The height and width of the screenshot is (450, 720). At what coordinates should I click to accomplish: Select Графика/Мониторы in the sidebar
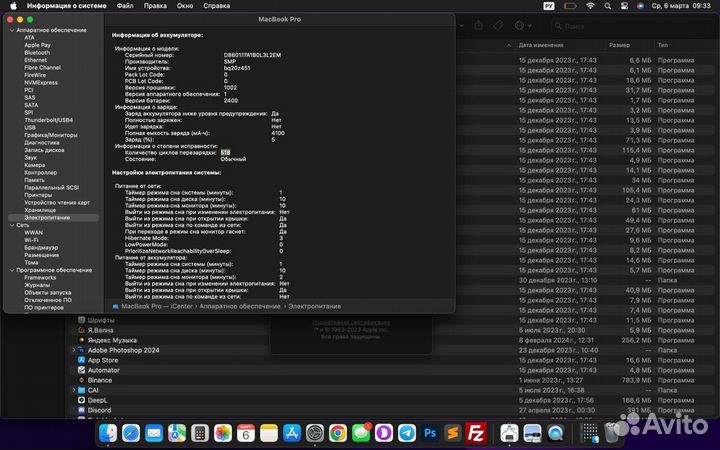click(x=51, y=135)
